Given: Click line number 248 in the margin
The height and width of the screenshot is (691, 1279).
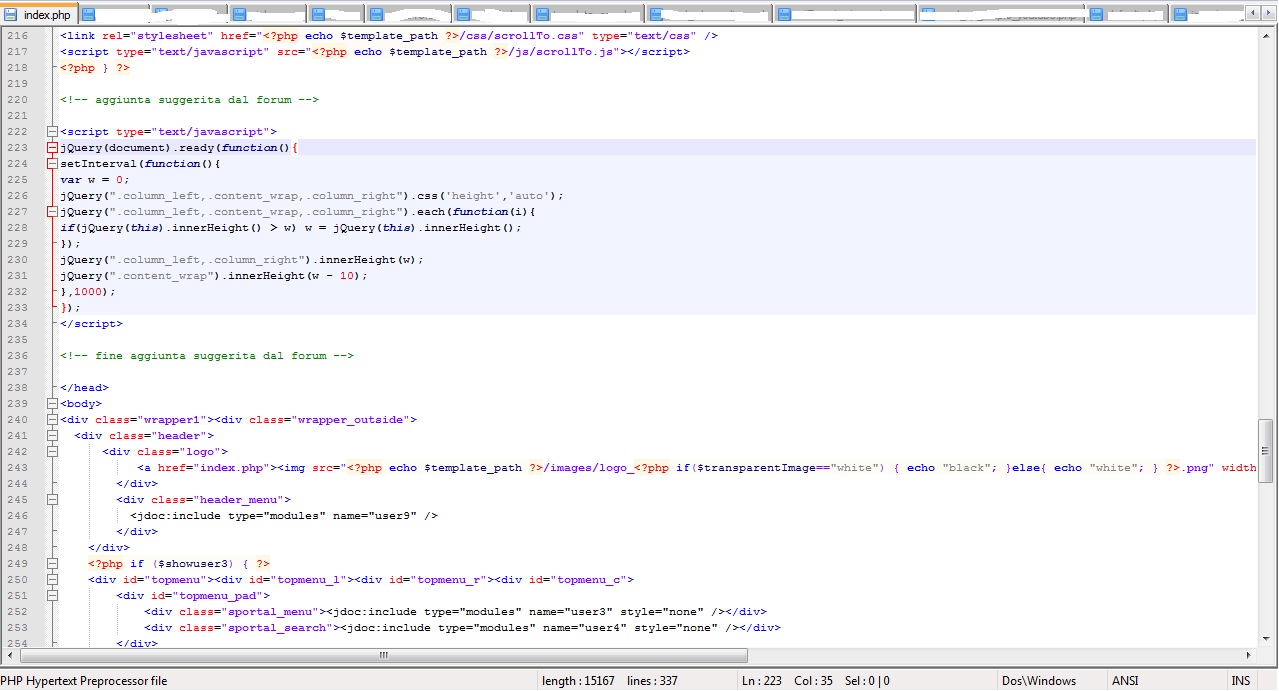Looking at the screenshot, I should (17, 547).
